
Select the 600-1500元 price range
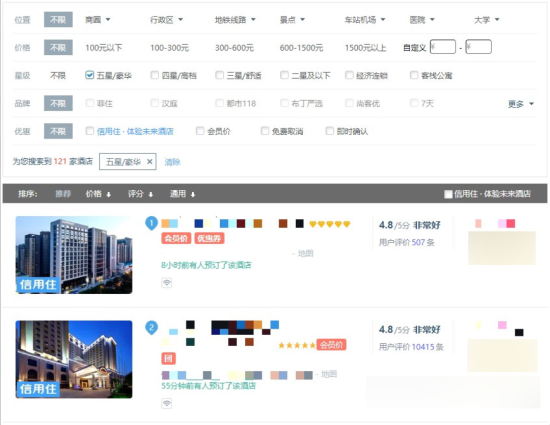tap(301, 48)
